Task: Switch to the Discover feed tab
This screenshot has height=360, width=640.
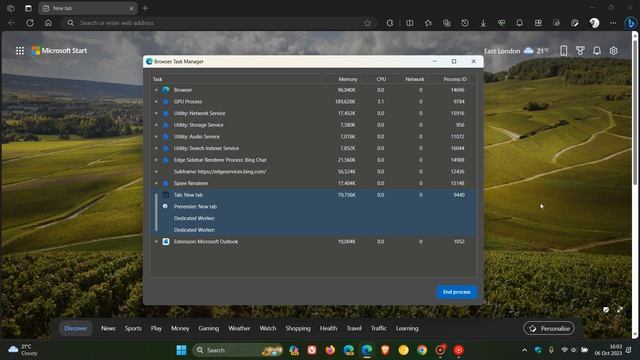Action: [x=76, y=328]
